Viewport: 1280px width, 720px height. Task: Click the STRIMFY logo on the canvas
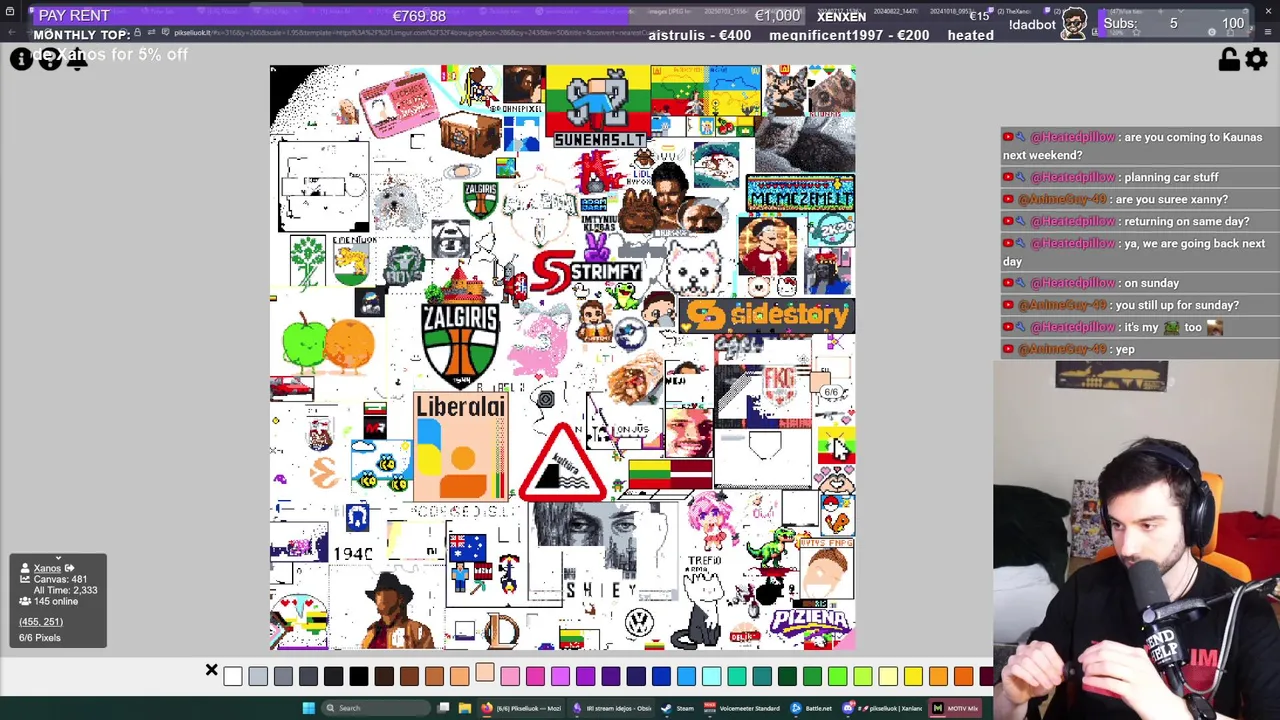coord(587,272)
